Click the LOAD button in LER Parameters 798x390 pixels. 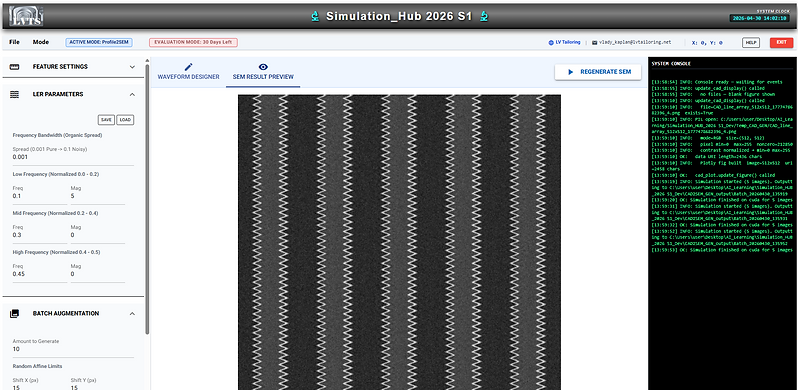click(x=125, y=120)
